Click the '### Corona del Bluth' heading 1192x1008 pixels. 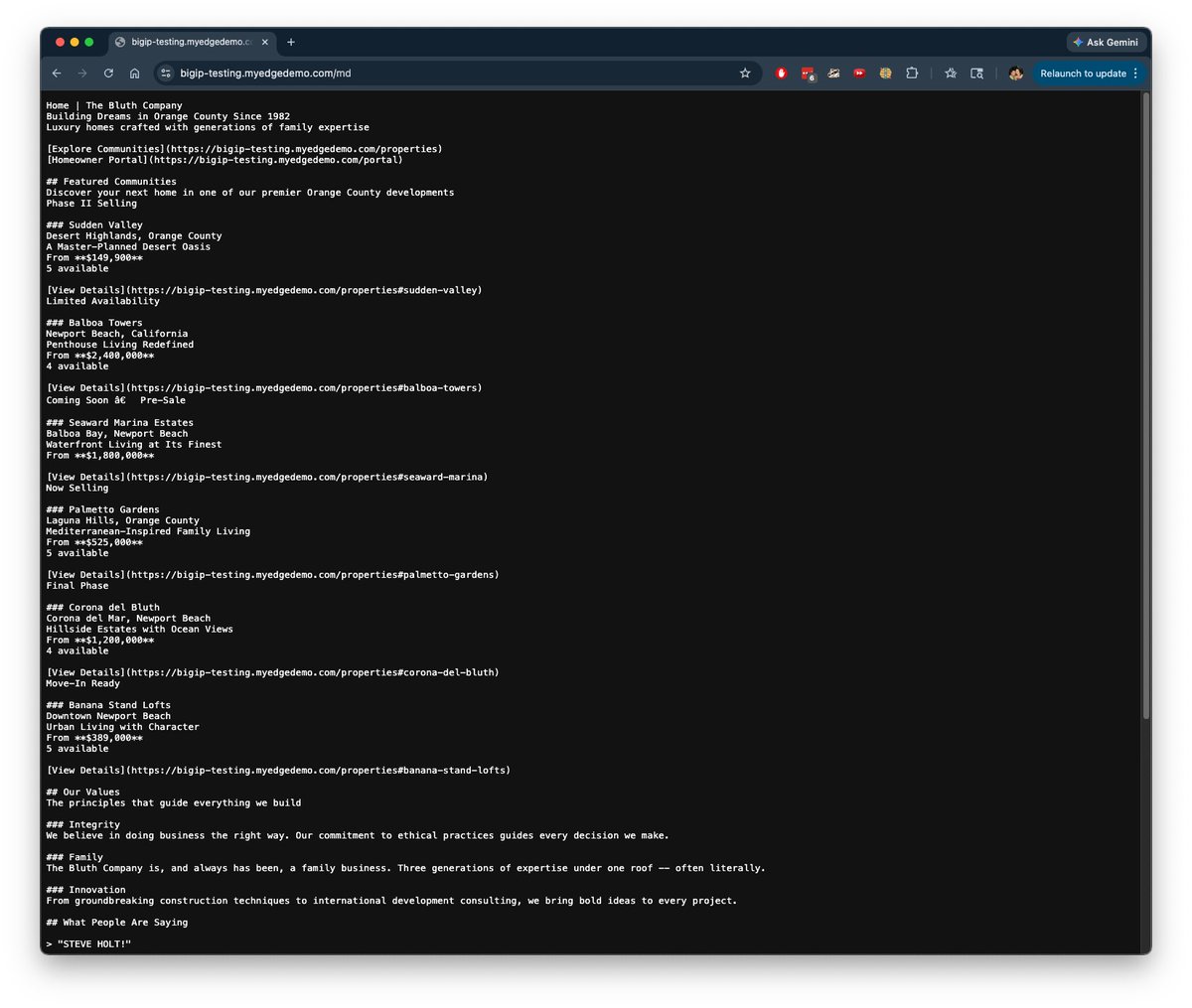[102, 608]
